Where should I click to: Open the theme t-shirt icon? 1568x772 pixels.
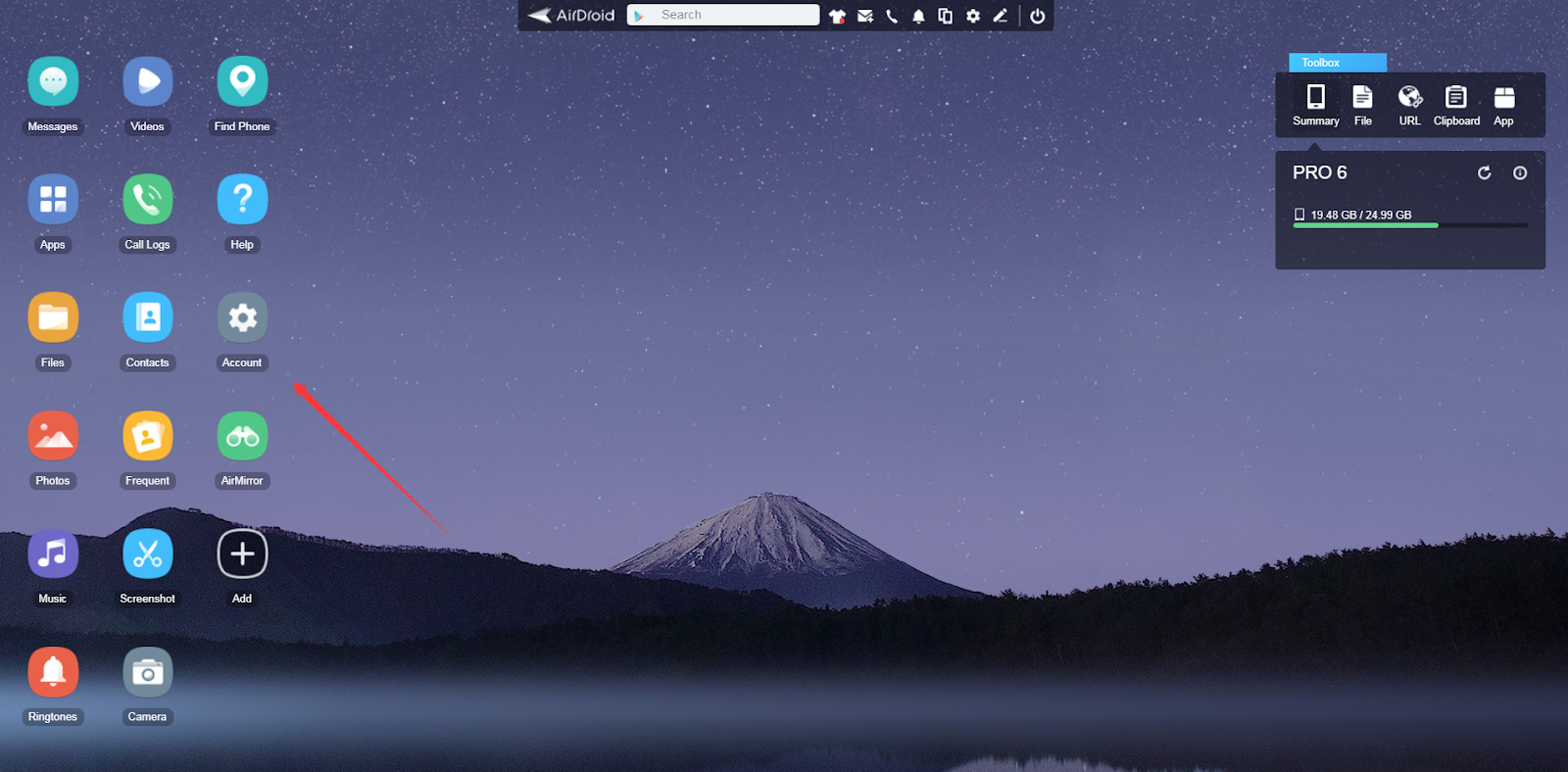[x=837, y=16]
